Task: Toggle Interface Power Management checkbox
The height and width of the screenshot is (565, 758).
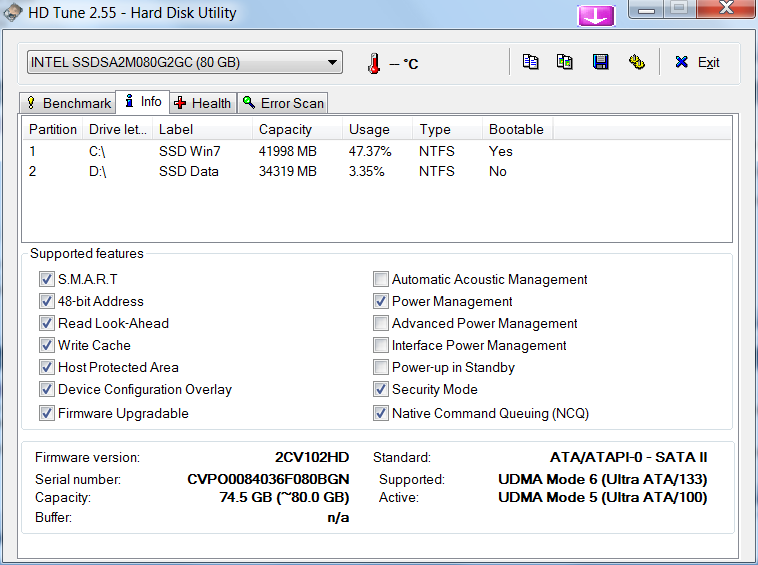Action: 381,345
